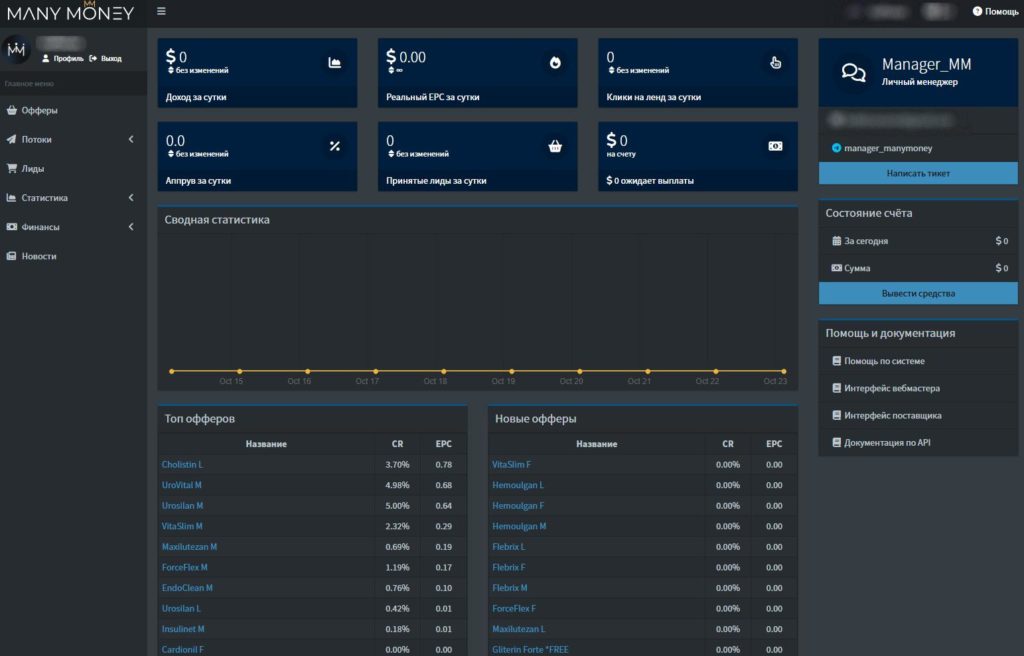This screenshot has height=656, width=1024.
Task: Open Лиды in the sidebar menu
Action: pos(33,169)
